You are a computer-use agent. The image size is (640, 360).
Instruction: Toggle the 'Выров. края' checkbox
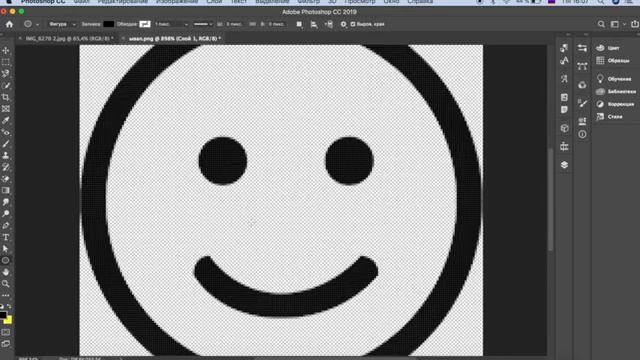coord(353,24)
